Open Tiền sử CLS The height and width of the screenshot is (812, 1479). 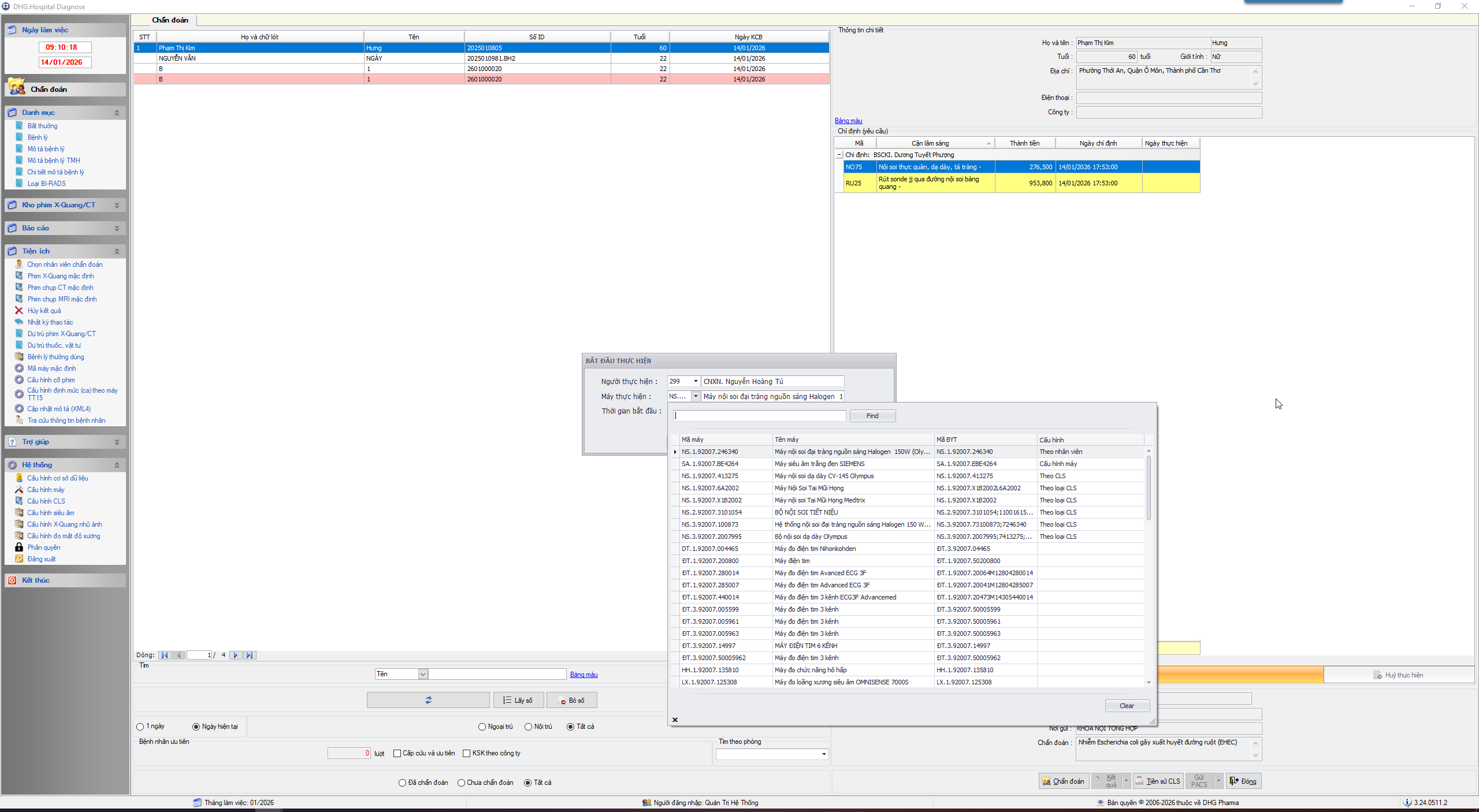[x=1158, y=781]
